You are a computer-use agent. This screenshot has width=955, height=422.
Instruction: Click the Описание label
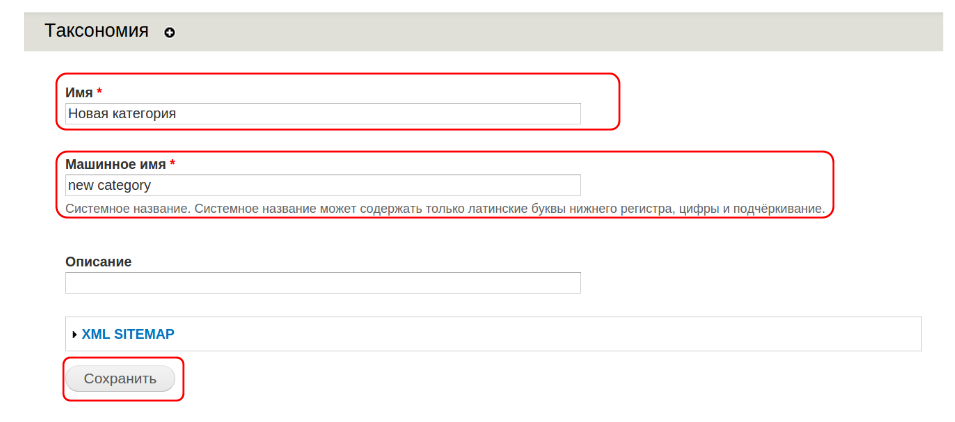(98, 261)
